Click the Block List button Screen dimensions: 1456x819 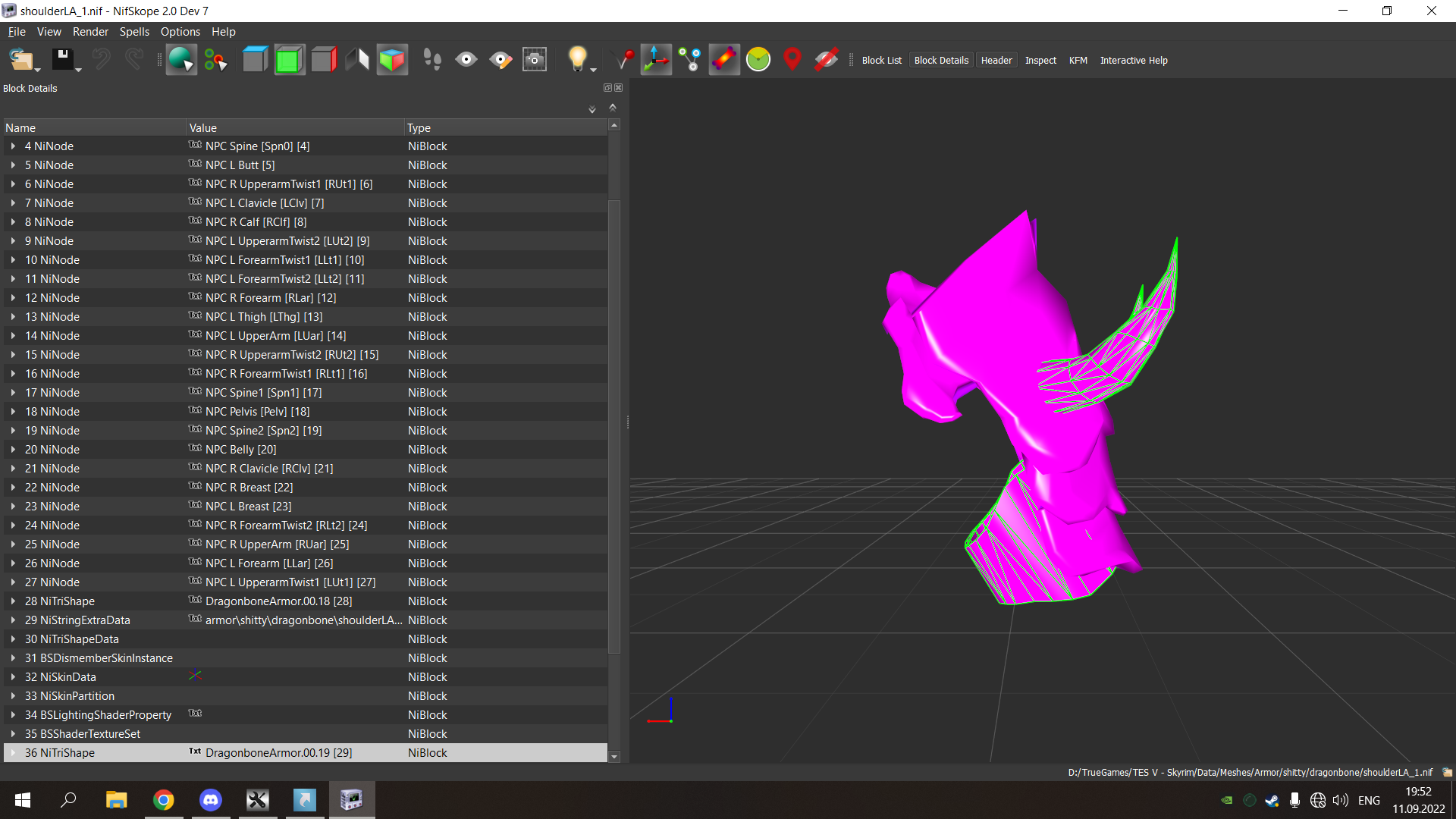click(881, 61)
